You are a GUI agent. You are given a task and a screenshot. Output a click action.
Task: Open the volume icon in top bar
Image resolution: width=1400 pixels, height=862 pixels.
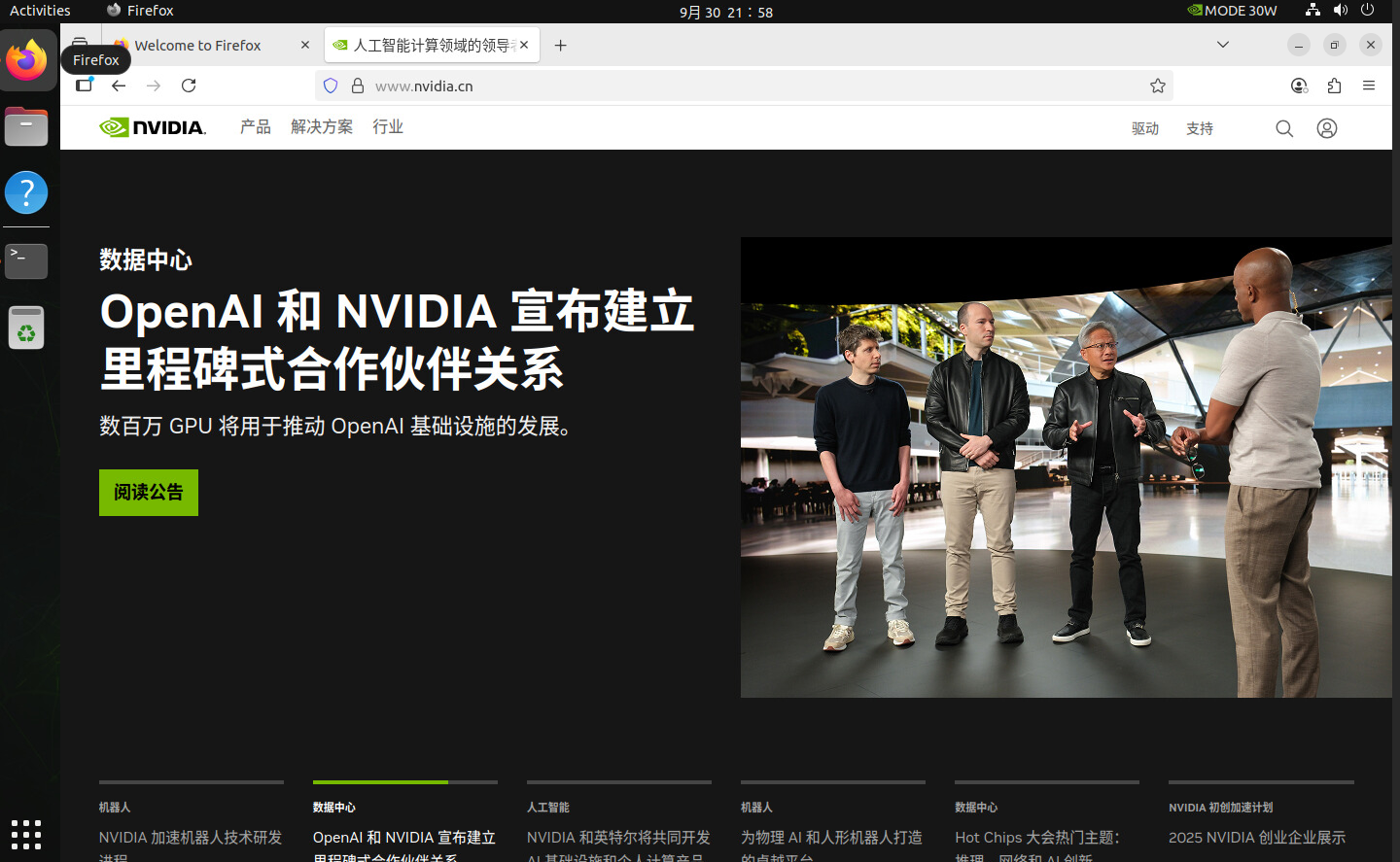[x=1341, y=10]
